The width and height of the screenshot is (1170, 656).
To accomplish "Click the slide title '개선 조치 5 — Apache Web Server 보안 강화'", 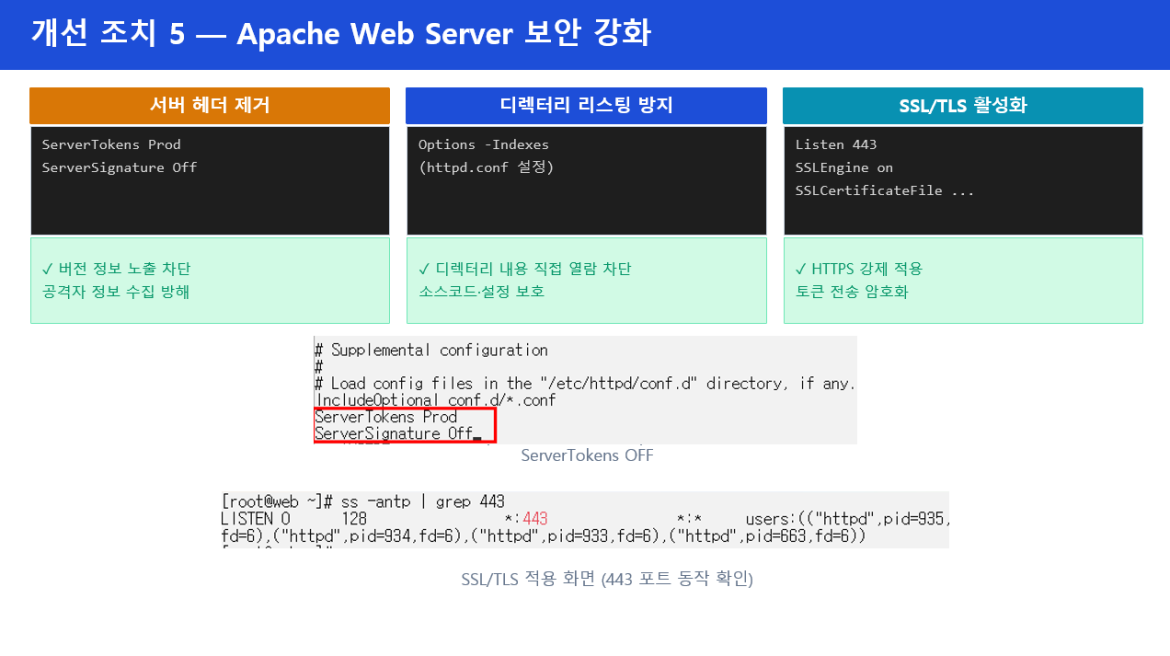I will tap(341, 34).
